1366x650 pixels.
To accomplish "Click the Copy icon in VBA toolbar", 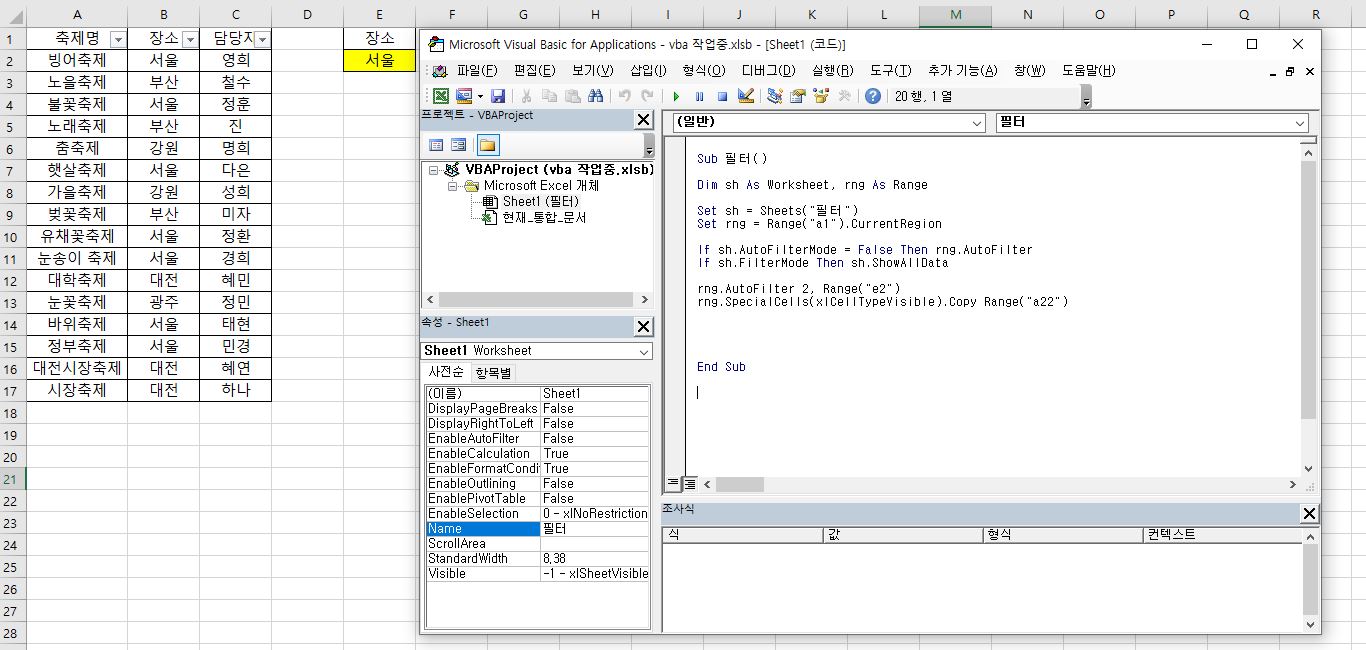I will tap(549, 96).
